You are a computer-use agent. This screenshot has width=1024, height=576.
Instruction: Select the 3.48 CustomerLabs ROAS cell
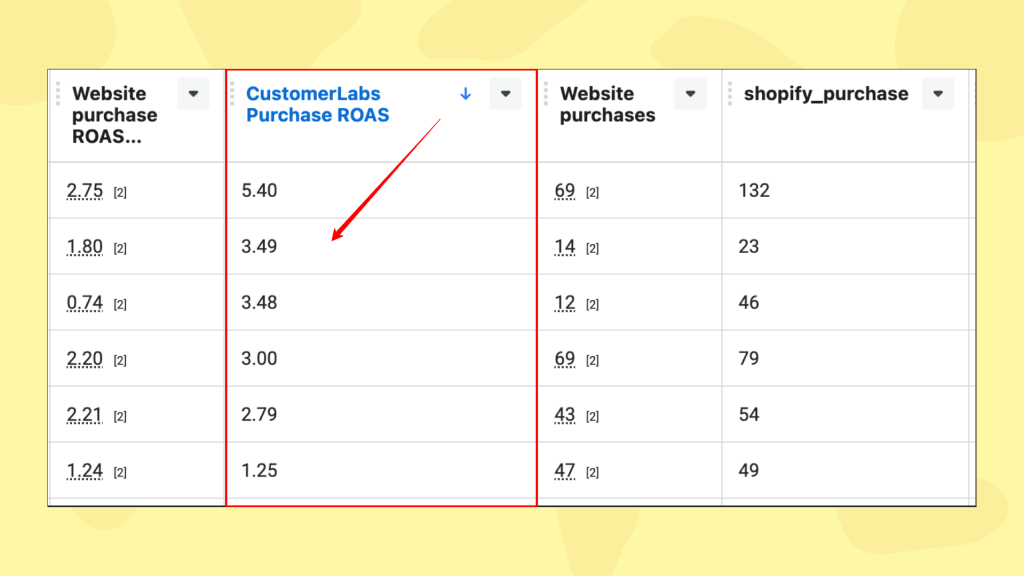381,302
